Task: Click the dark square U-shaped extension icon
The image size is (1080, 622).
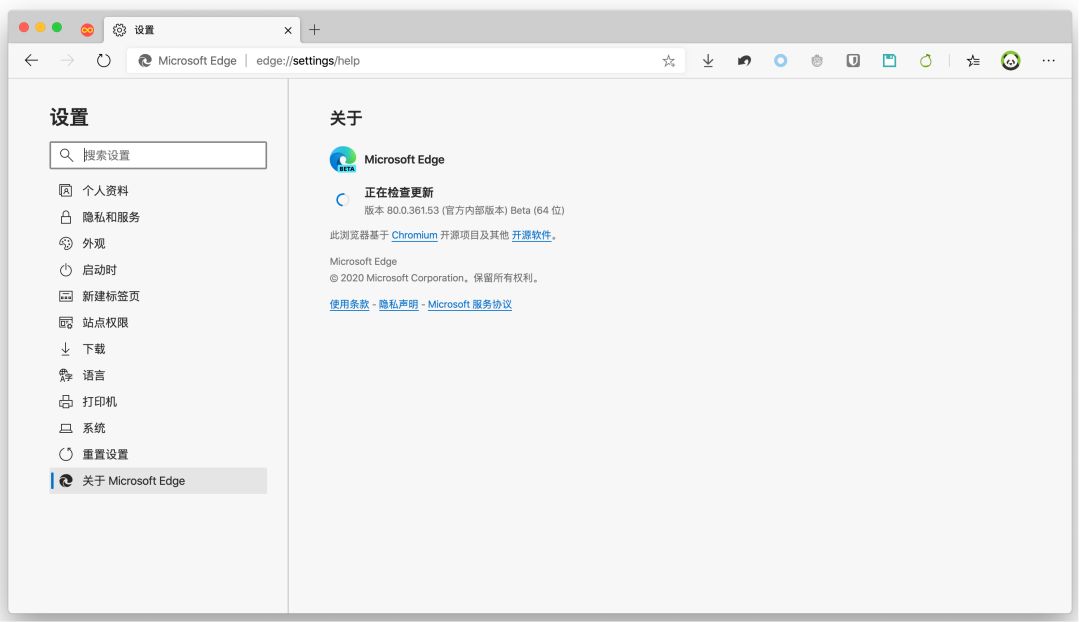Action: [x=853, y=61]
